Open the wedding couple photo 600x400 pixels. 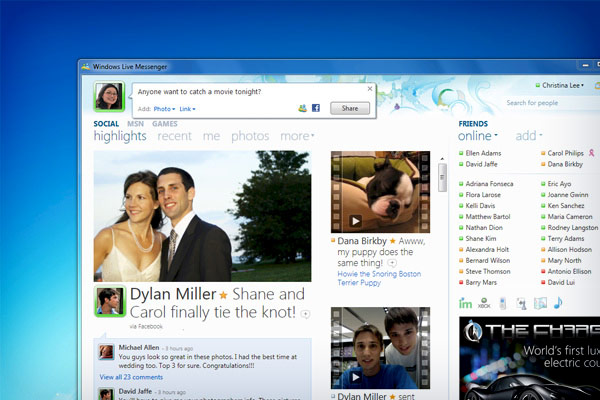coord(202,216)
